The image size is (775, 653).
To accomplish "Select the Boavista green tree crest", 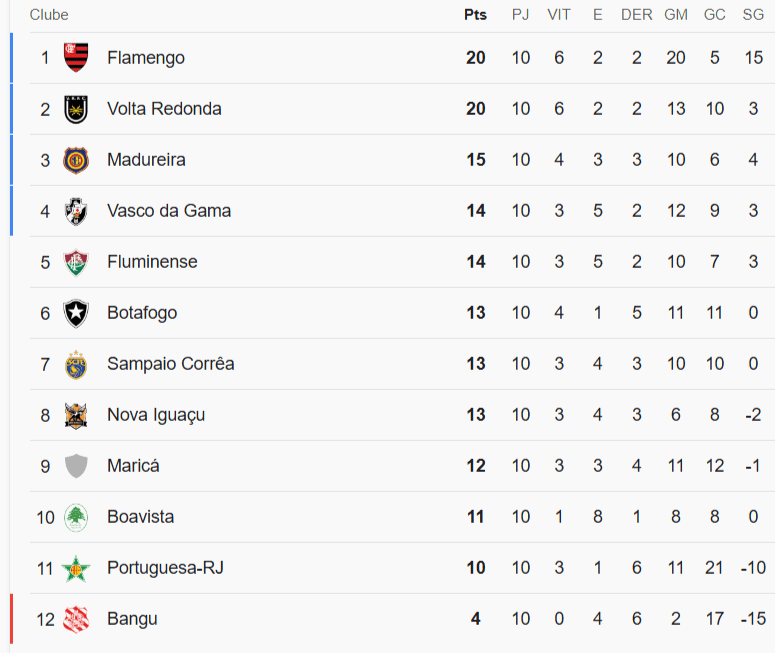I will 76,517.
